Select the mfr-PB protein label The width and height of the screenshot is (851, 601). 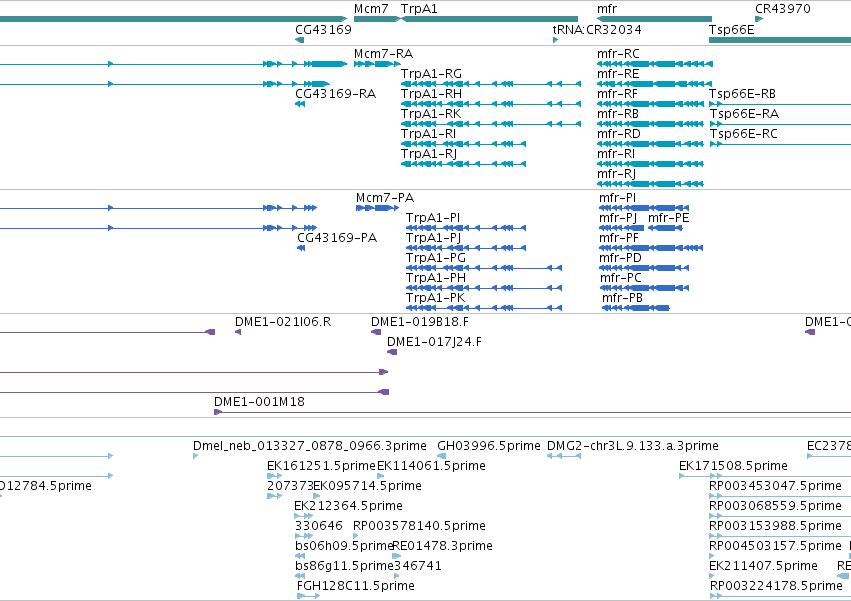(x=622, y=298)
